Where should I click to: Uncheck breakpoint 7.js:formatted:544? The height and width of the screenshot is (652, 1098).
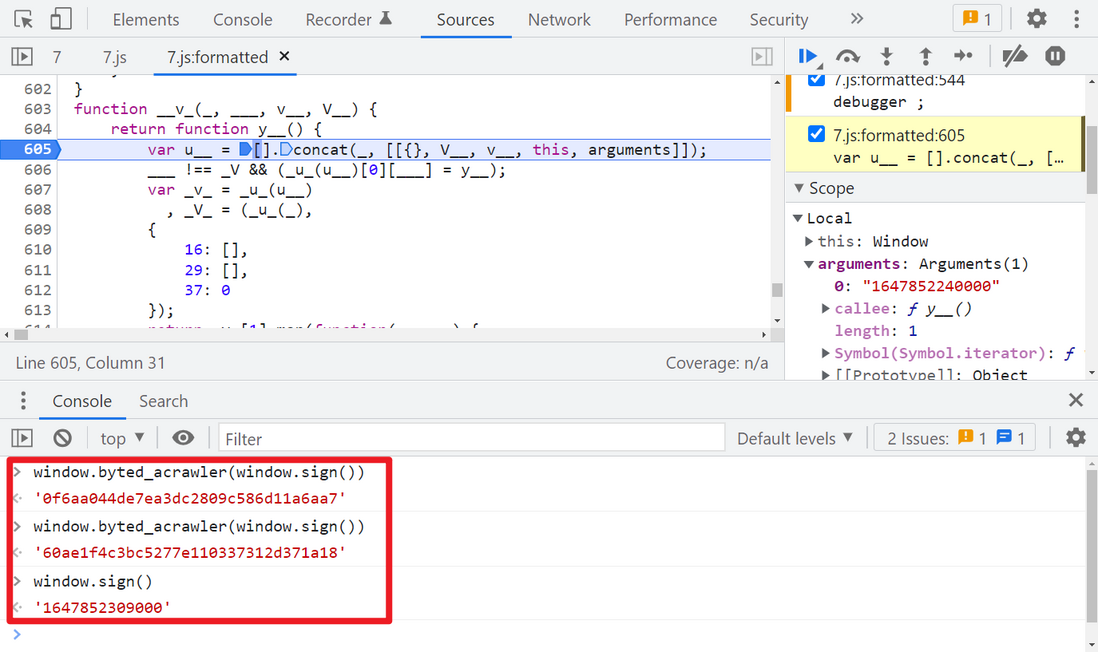[816, 79]
